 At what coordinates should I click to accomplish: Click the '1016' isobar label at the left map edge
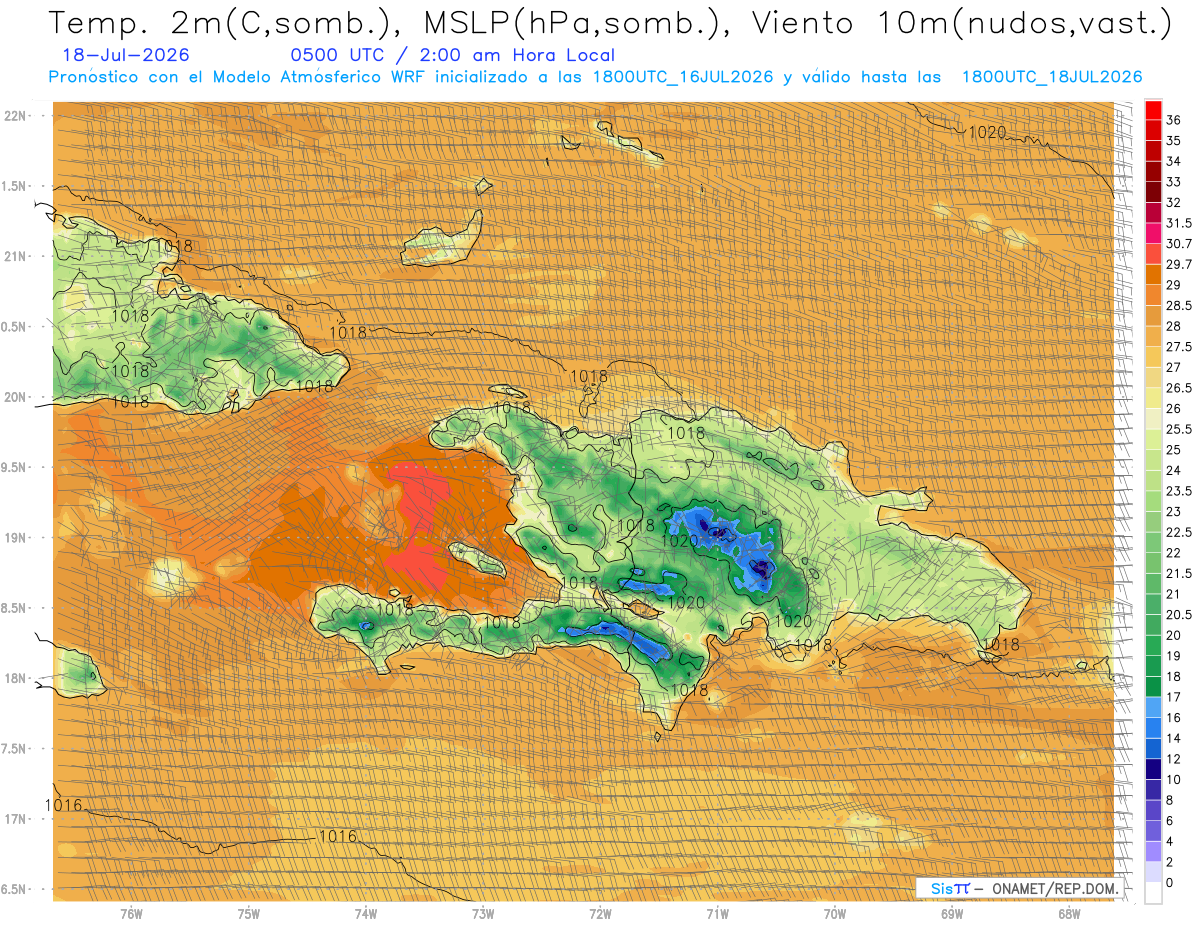coord(64,805)
